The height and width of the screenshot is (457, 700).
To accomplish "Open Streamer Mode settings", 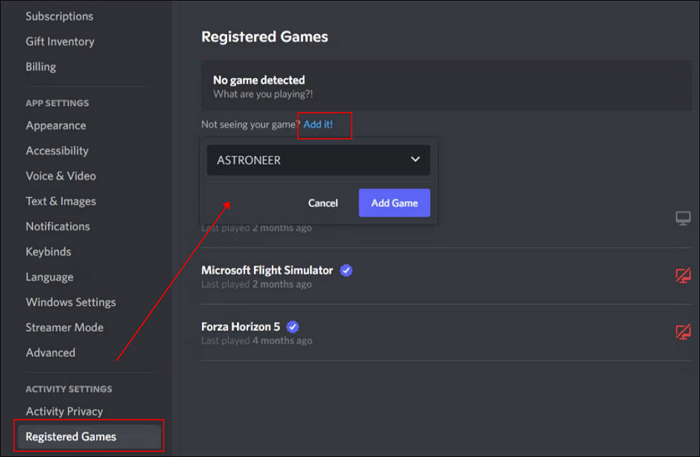I will tap(65, 327).
